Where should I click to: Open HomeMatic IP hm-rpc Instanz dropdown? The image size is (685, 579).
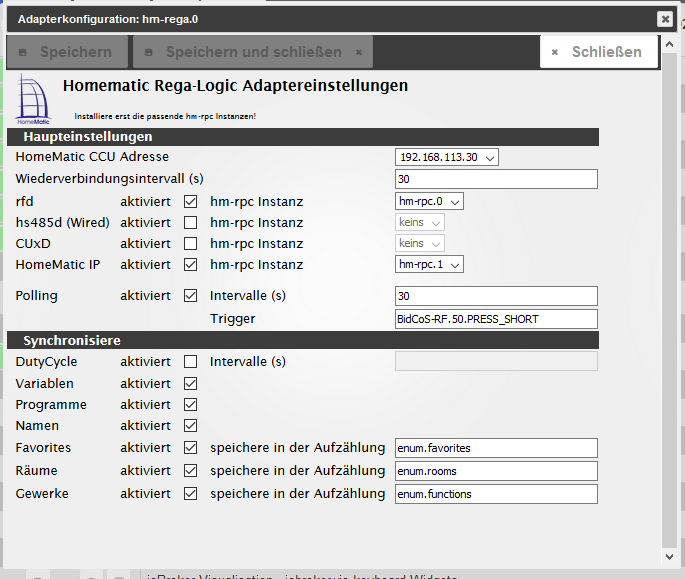(430, 265)
